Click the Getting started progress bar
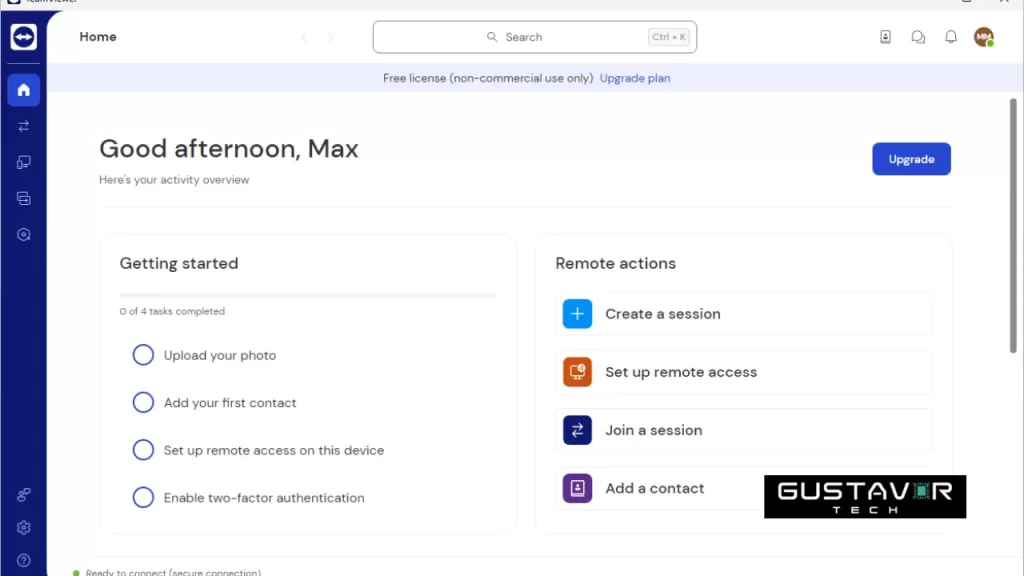The height and width of the screenshot is (576, 1024). click(308, 295)
